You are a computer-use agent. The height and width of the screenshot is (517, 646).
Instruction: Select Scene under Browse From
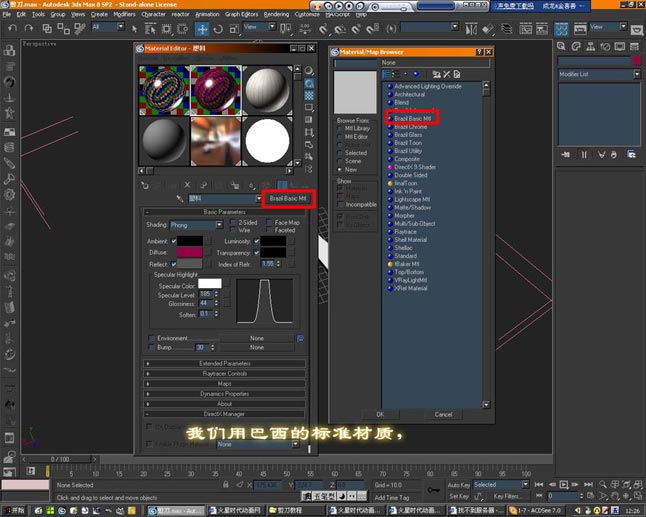339,161
